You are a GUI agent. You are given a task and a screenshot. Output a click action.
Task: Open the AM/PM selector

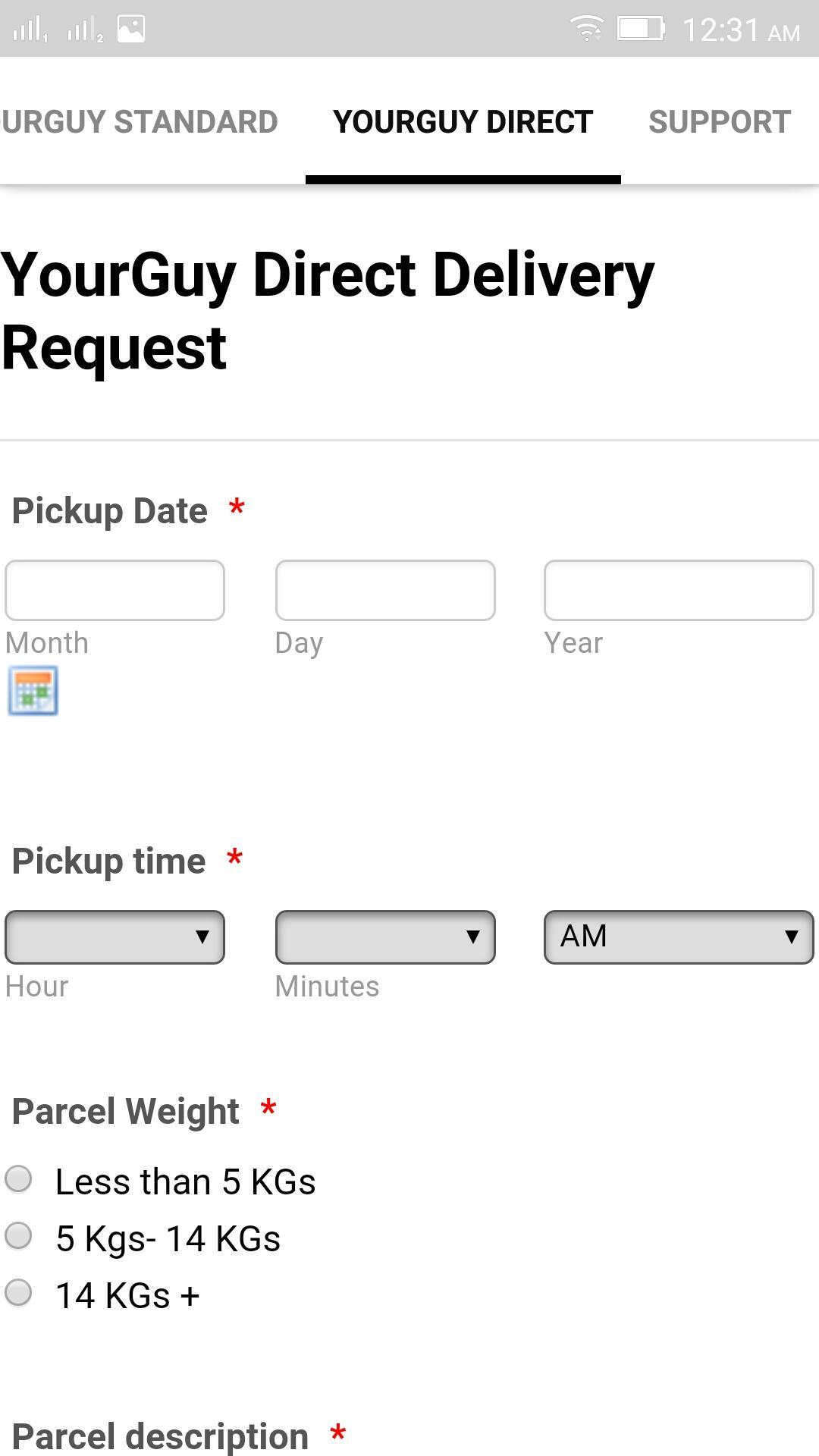(677, 936)
